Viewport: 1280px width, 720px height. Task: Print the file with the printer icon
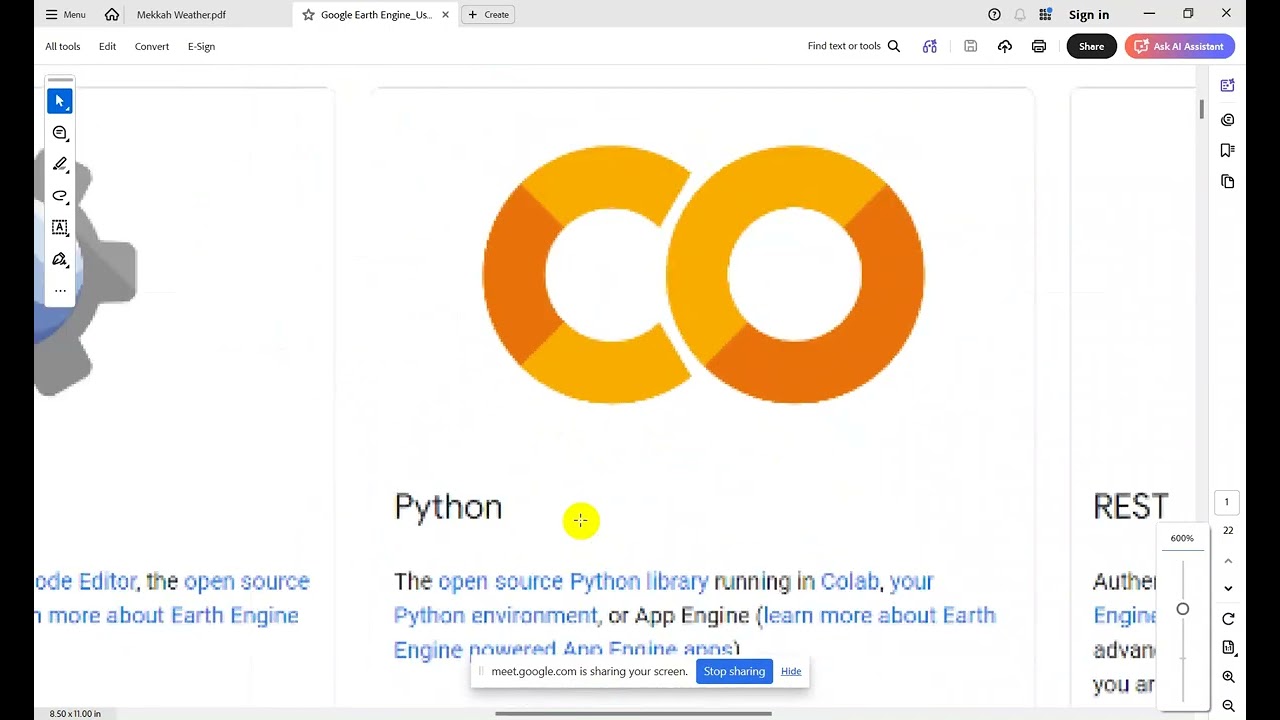click(1039, 46)
